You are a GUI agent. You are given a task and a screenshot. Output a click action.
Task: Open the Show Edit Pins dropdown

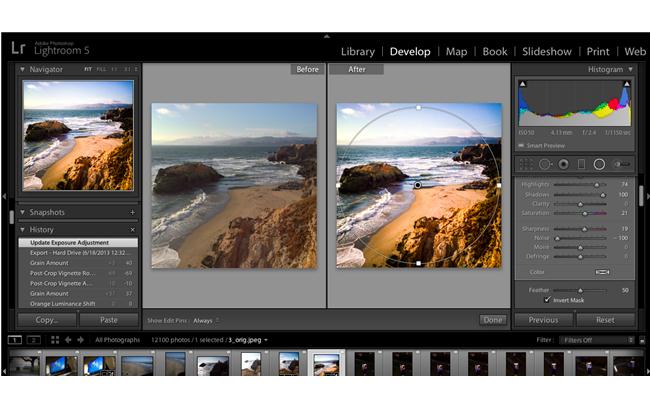206,320
